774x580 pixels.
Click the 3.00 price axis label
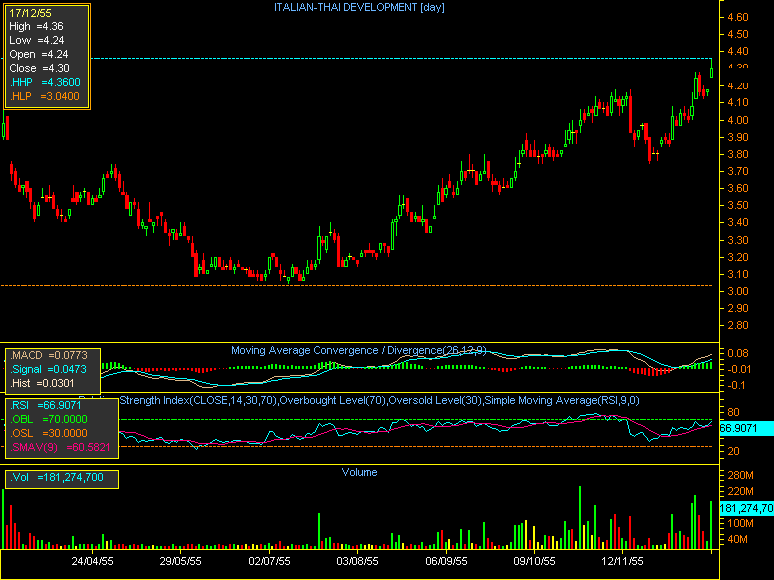[x=738, y=291]
